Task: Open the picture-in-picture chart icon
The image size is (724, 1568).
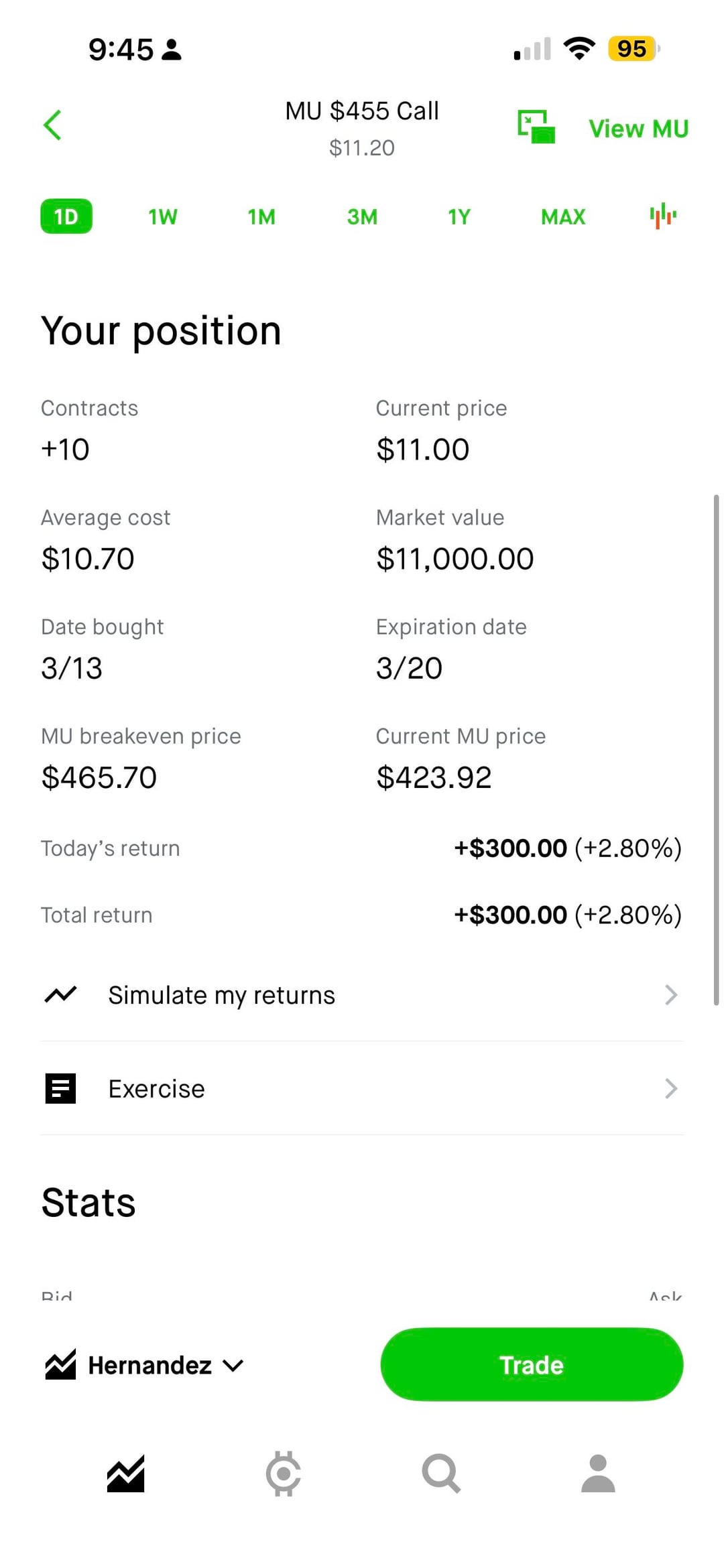Action: pyautogui.click(x=536, y=127)
